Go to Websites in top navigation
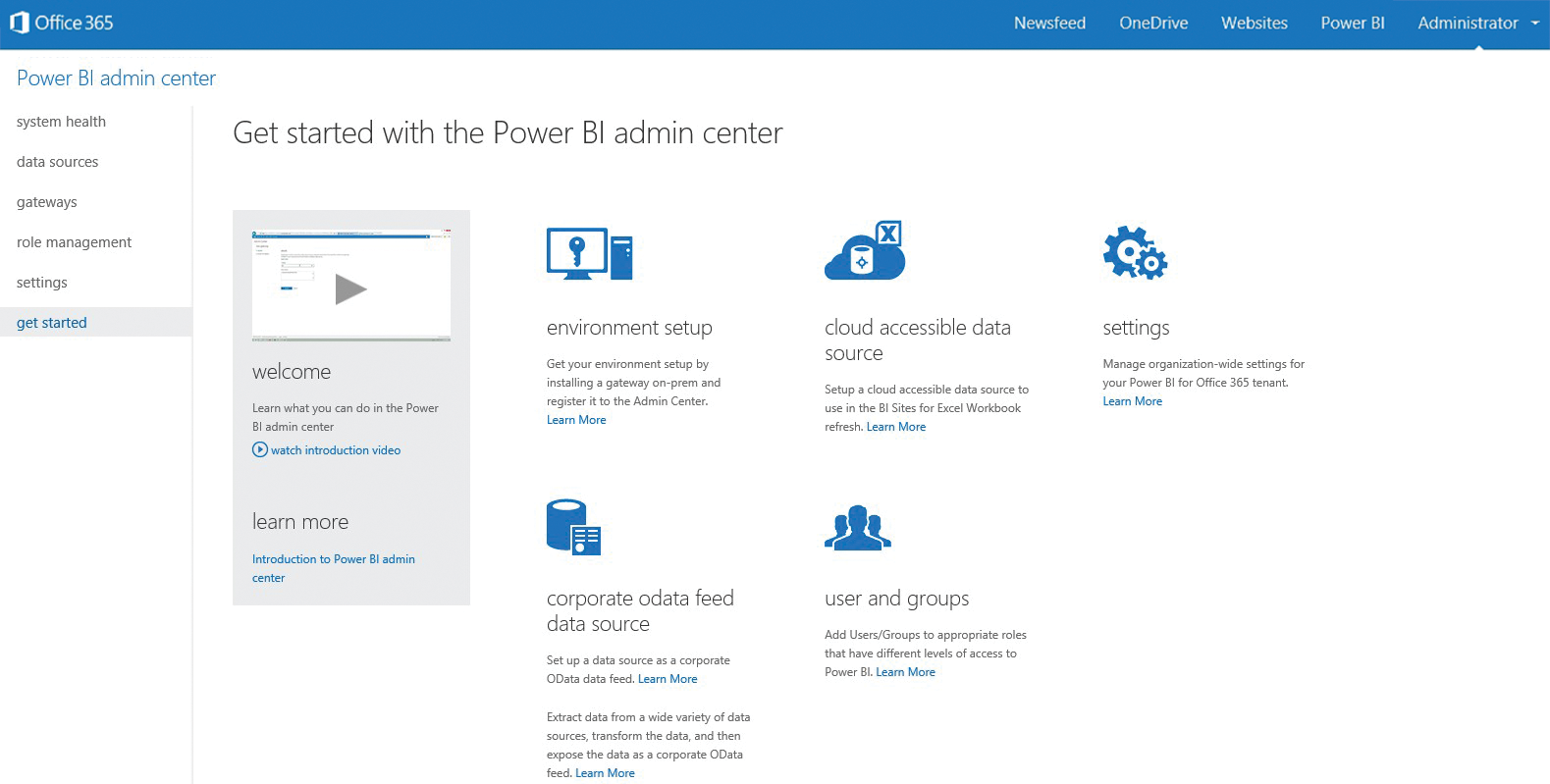 tap(1254, 23)
